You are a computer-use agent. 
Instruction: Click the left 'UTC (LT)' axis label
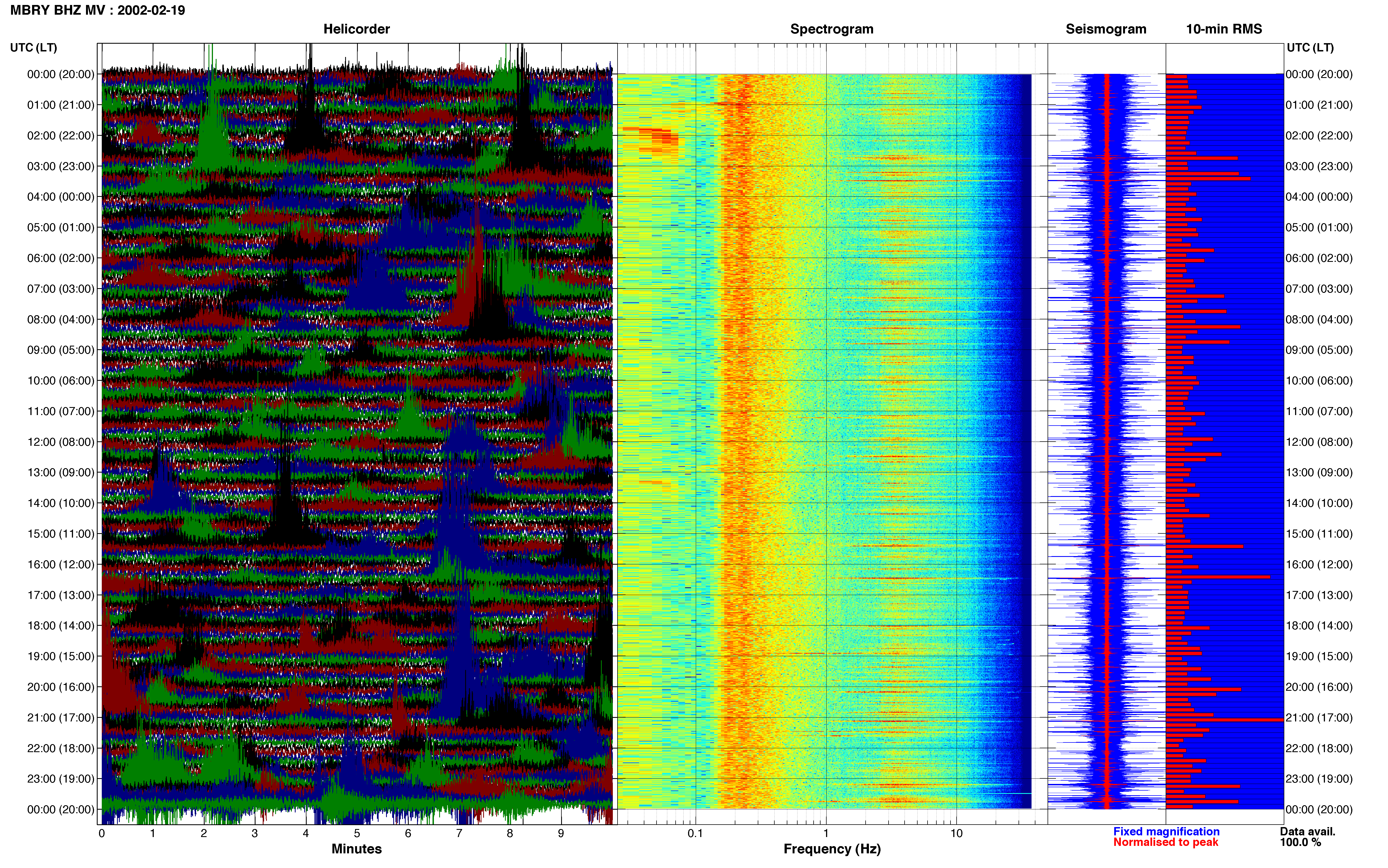click(34, 48)
